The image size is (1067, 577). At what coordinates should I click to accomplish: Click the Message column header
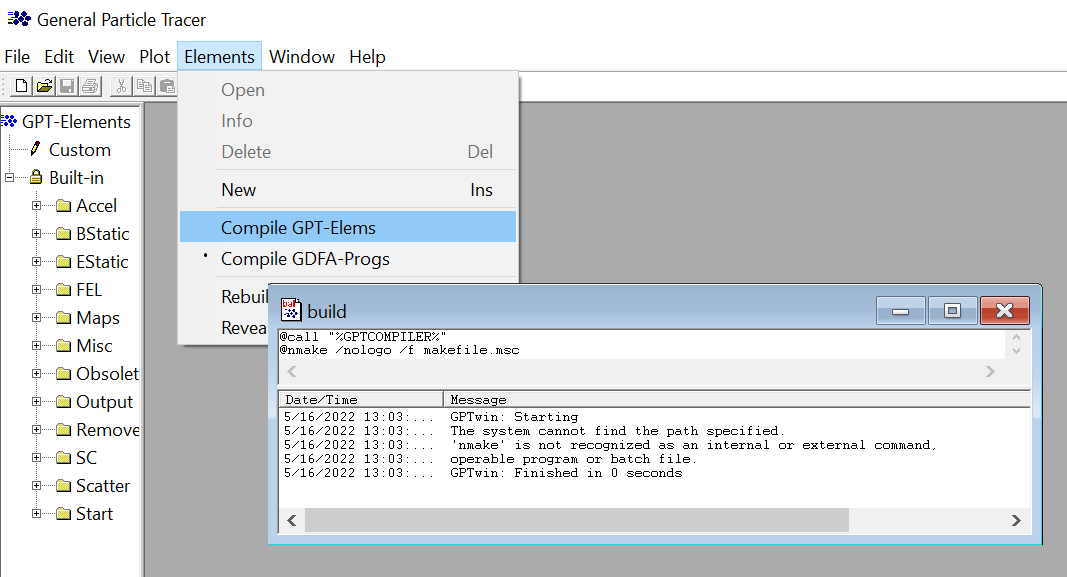click(737, 399)
